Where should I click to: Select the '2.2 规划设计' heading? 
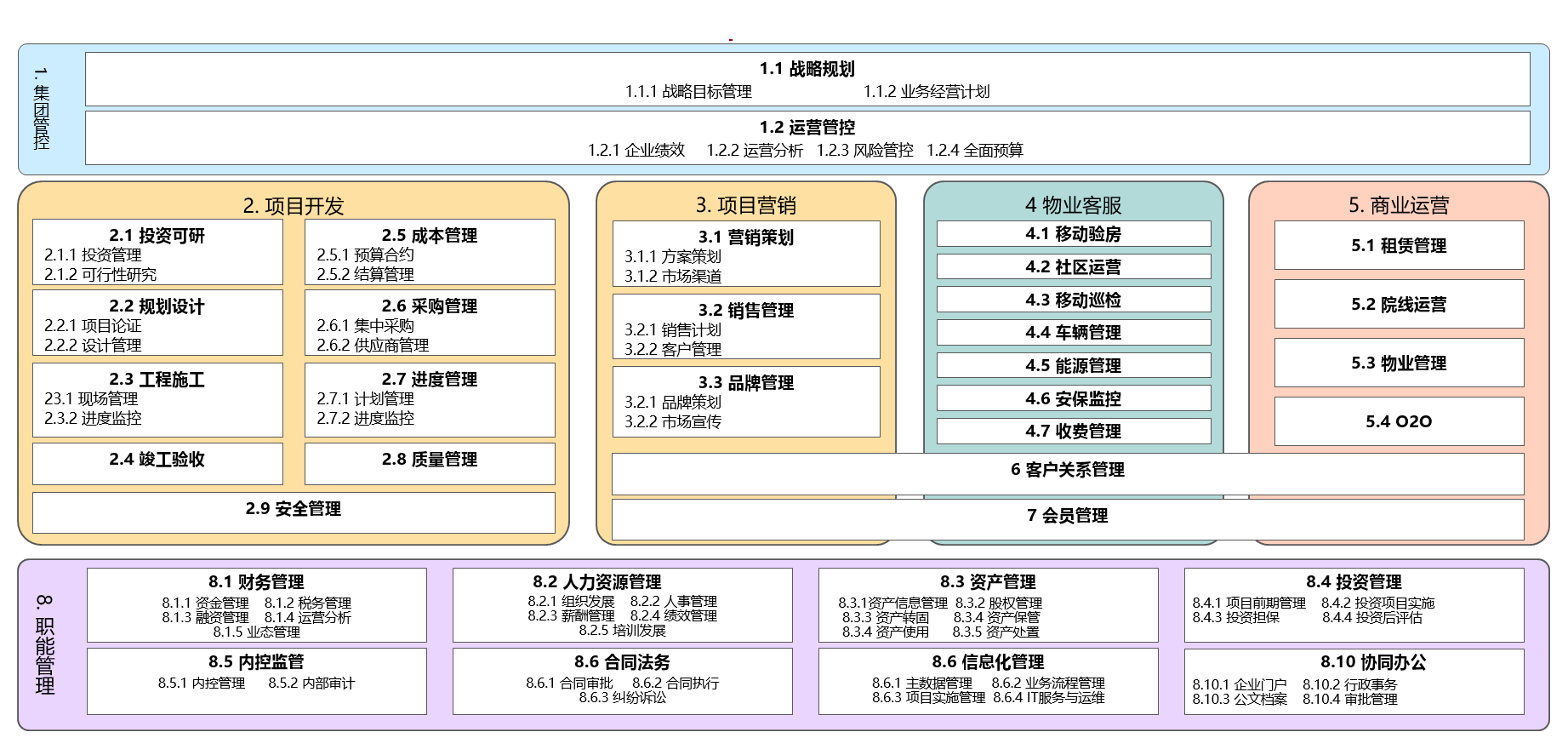click(x=157, y=306)
